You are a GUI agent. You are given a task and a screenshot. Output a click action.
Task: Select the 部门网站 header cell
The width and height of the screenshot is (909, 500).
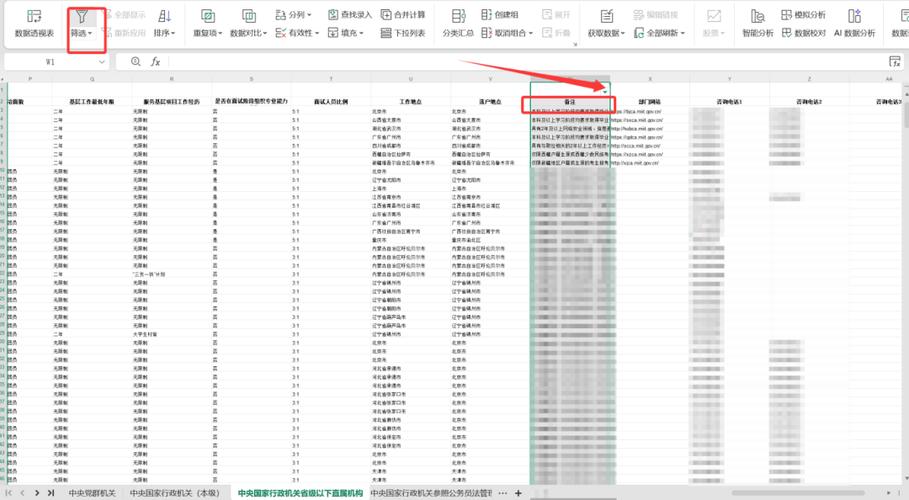pyautogui.click(x=650, y=102)
